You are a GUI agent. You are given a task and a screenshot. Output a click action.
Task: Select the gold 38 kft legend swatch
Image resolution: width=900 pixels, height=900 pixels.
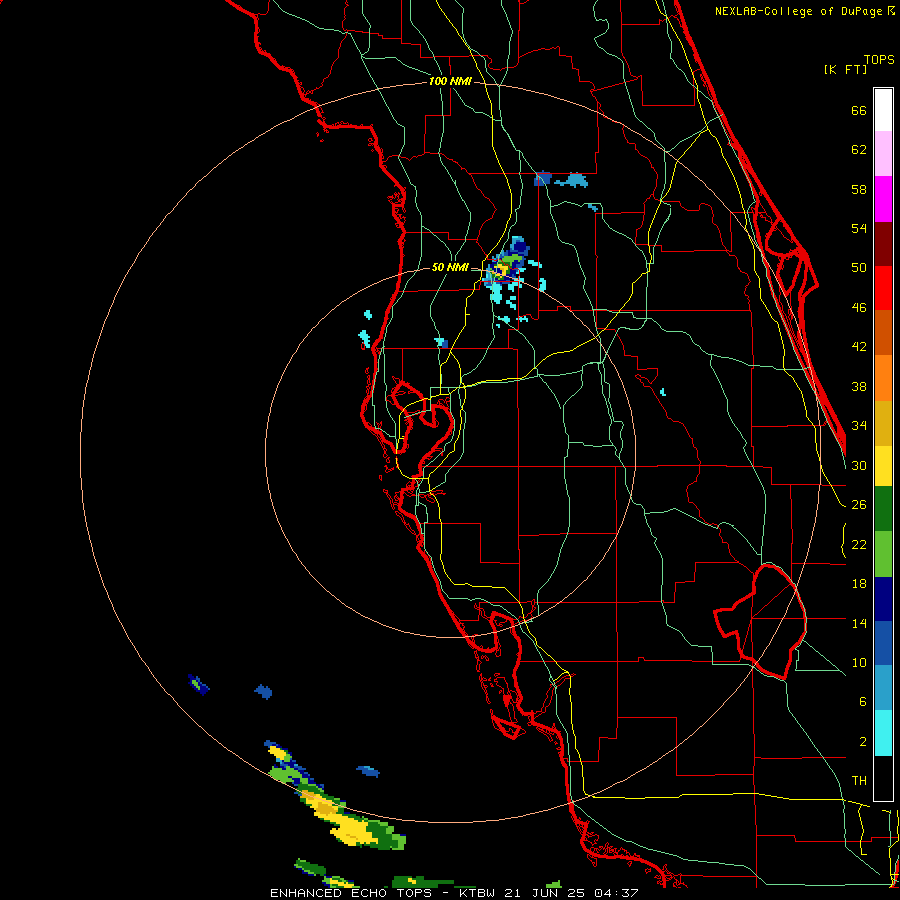point(883,423)
